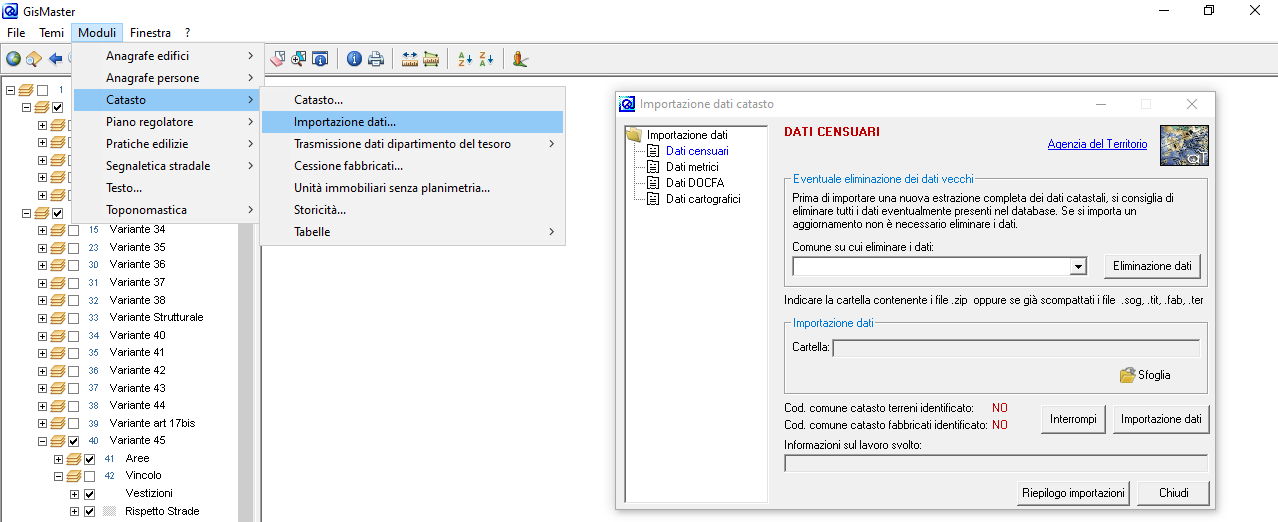Click the printer icon in toolbar

376,59
